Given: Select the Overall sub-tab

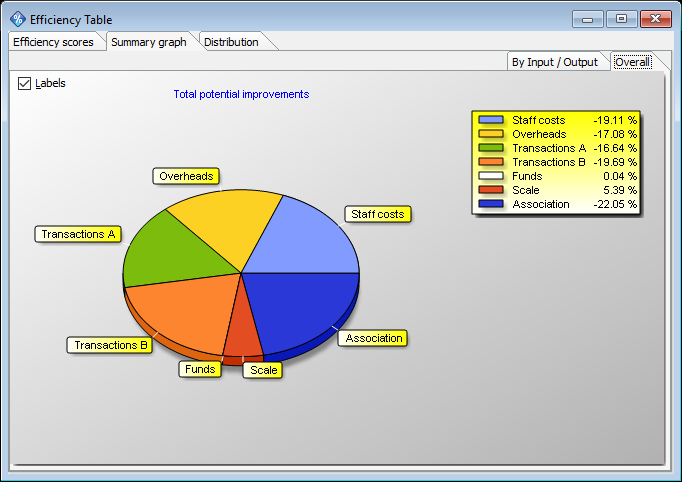Looking at the screenshot, I should click(632, 62).
